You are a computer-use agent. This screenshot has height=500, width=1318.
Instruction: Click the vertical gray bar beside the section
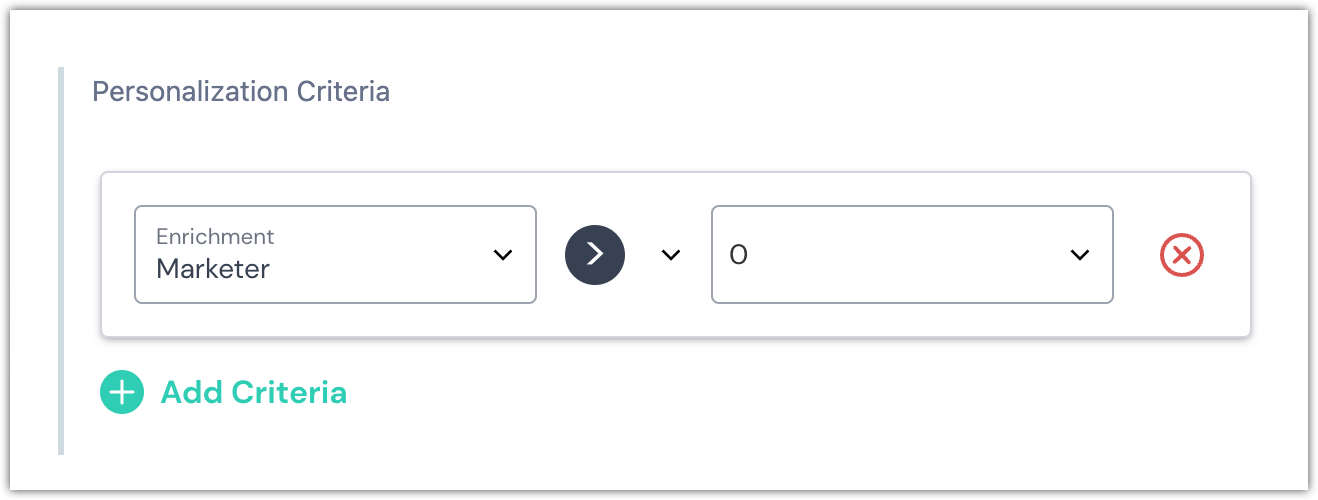click(x=61, y=260)
